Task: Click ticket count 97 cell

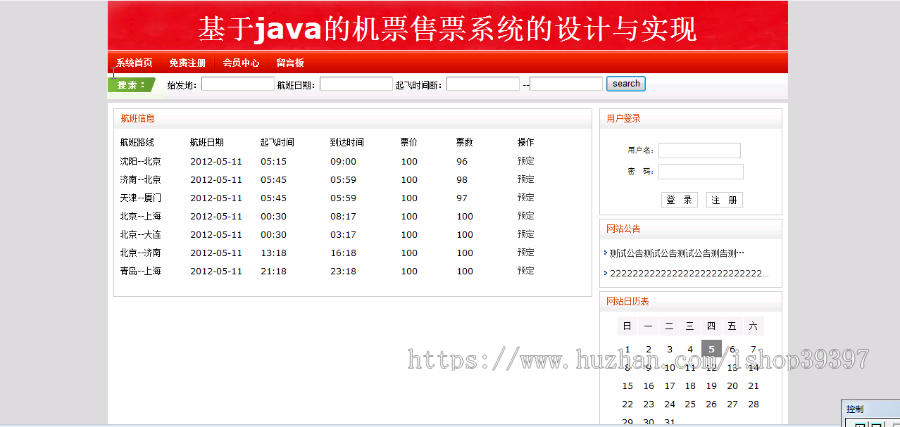Action: (462, 198)
